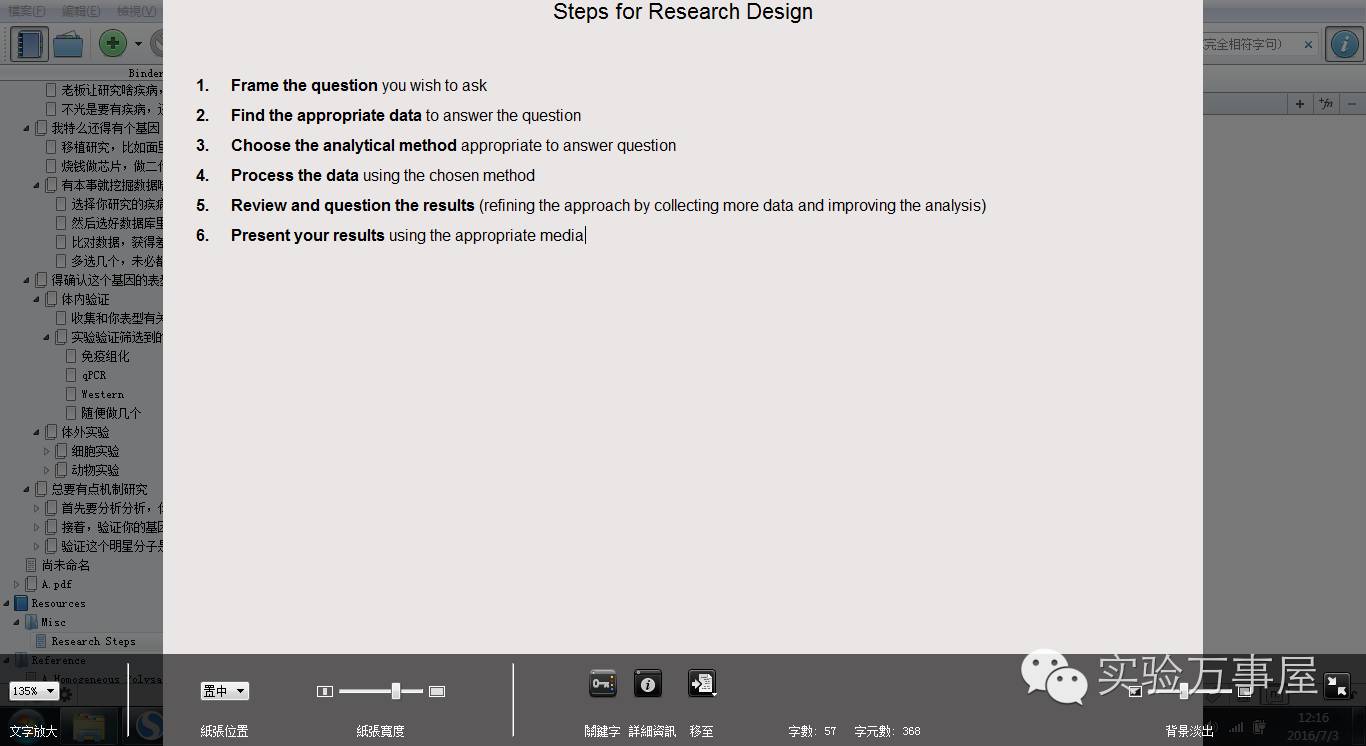Click the editor header plus button

tap(1299, 104)
